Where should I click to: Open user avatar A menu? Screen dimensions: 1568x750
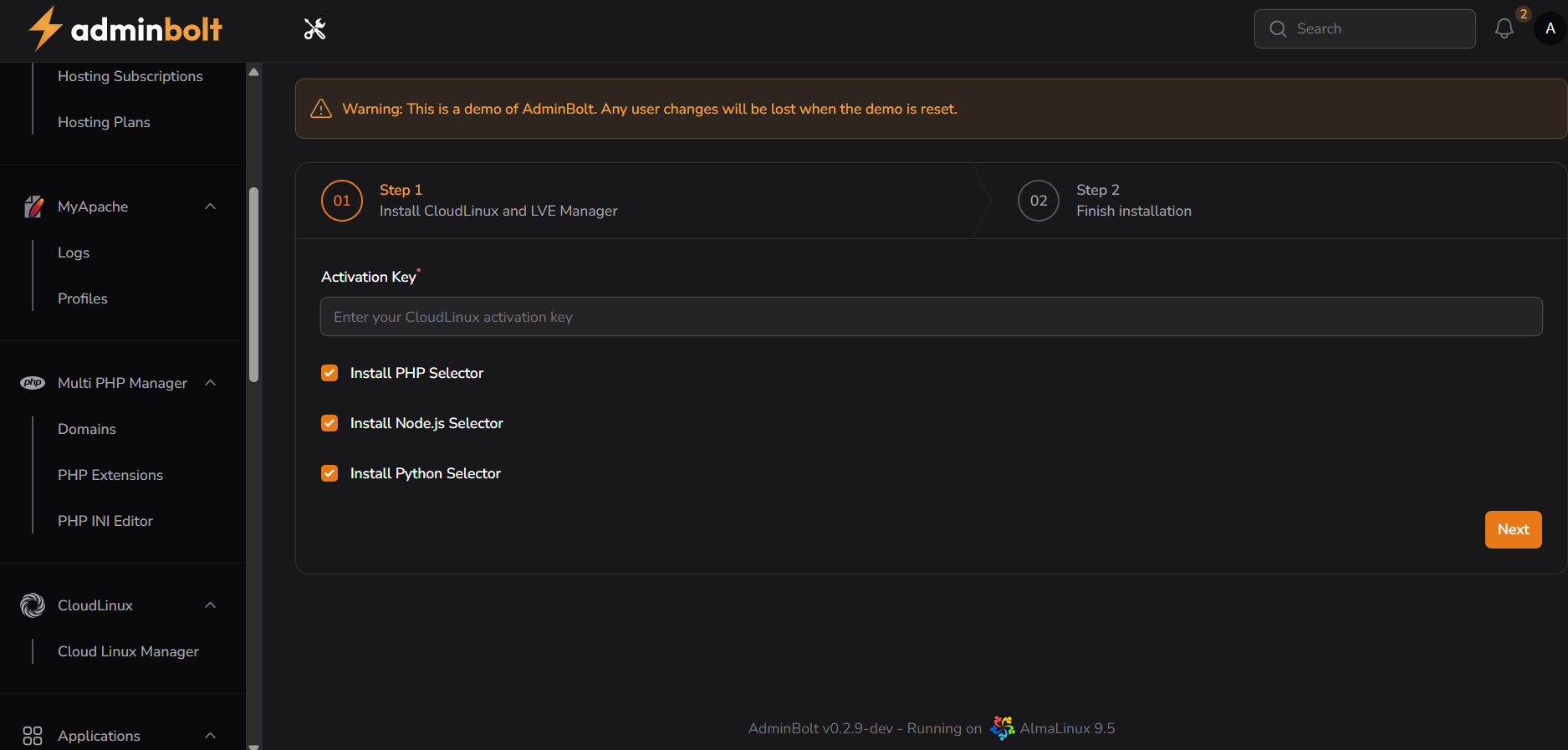pos(1550,28)
